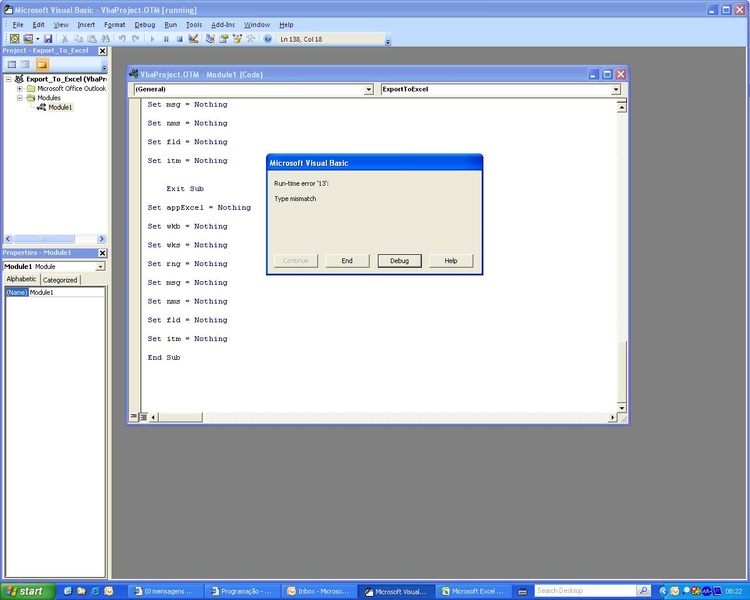The width and height of the screenshot is (750, 600).
Task: Open the Object Browser toolbar icon
Action: (237, 39)
